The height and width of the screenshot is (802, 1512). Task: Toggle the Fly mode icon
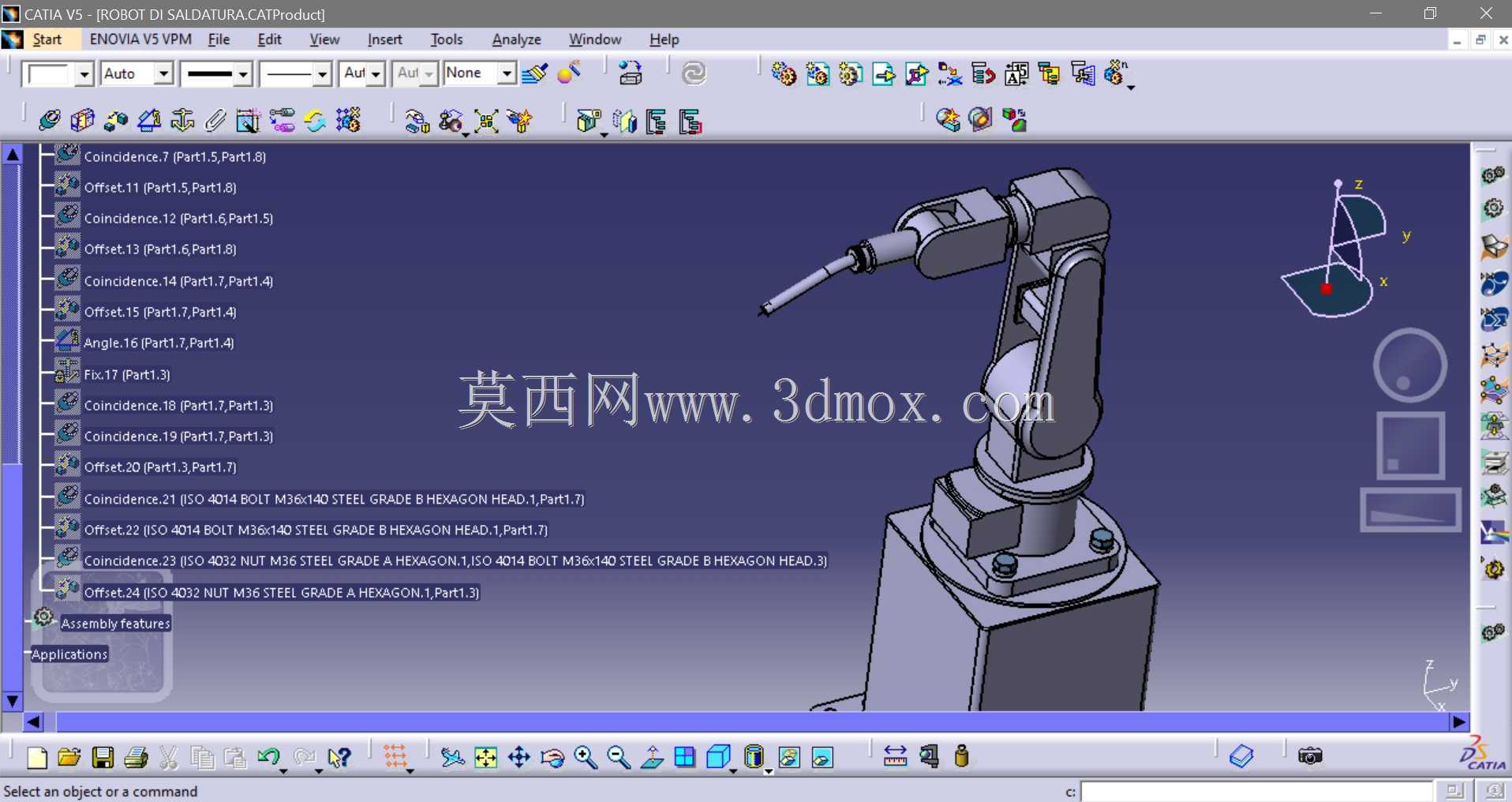(452, 758)
